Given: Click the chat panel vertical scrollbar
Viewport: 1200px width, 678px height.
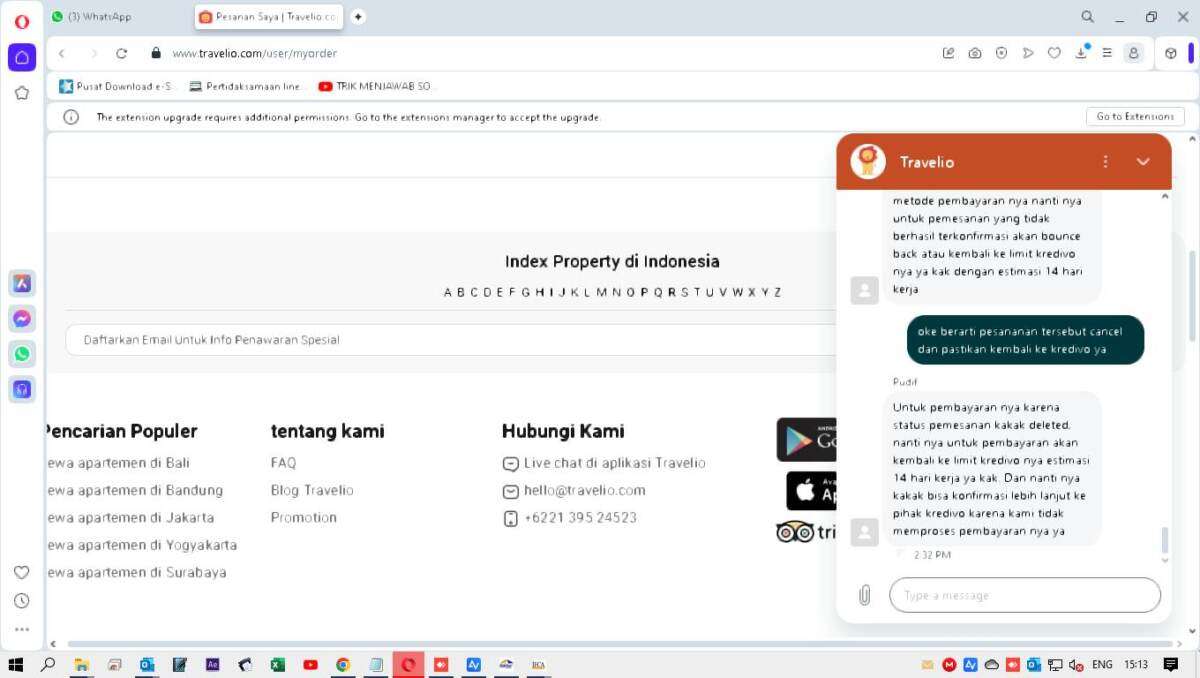Looking at the screenshot, I should click(1164, 541).
